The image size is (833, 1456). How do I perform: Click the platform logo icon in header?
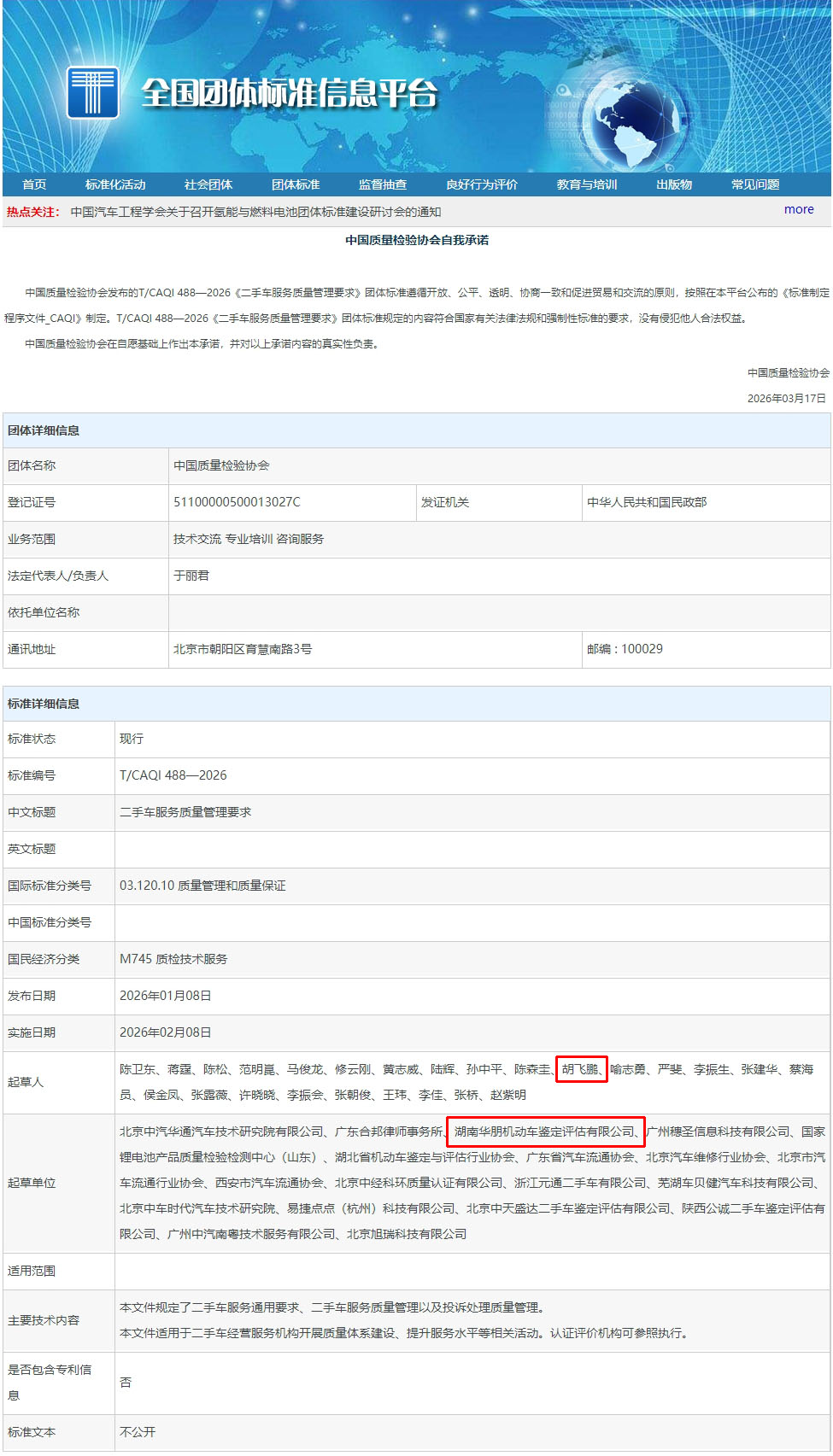pyautogui.click(x=91, y=91)
